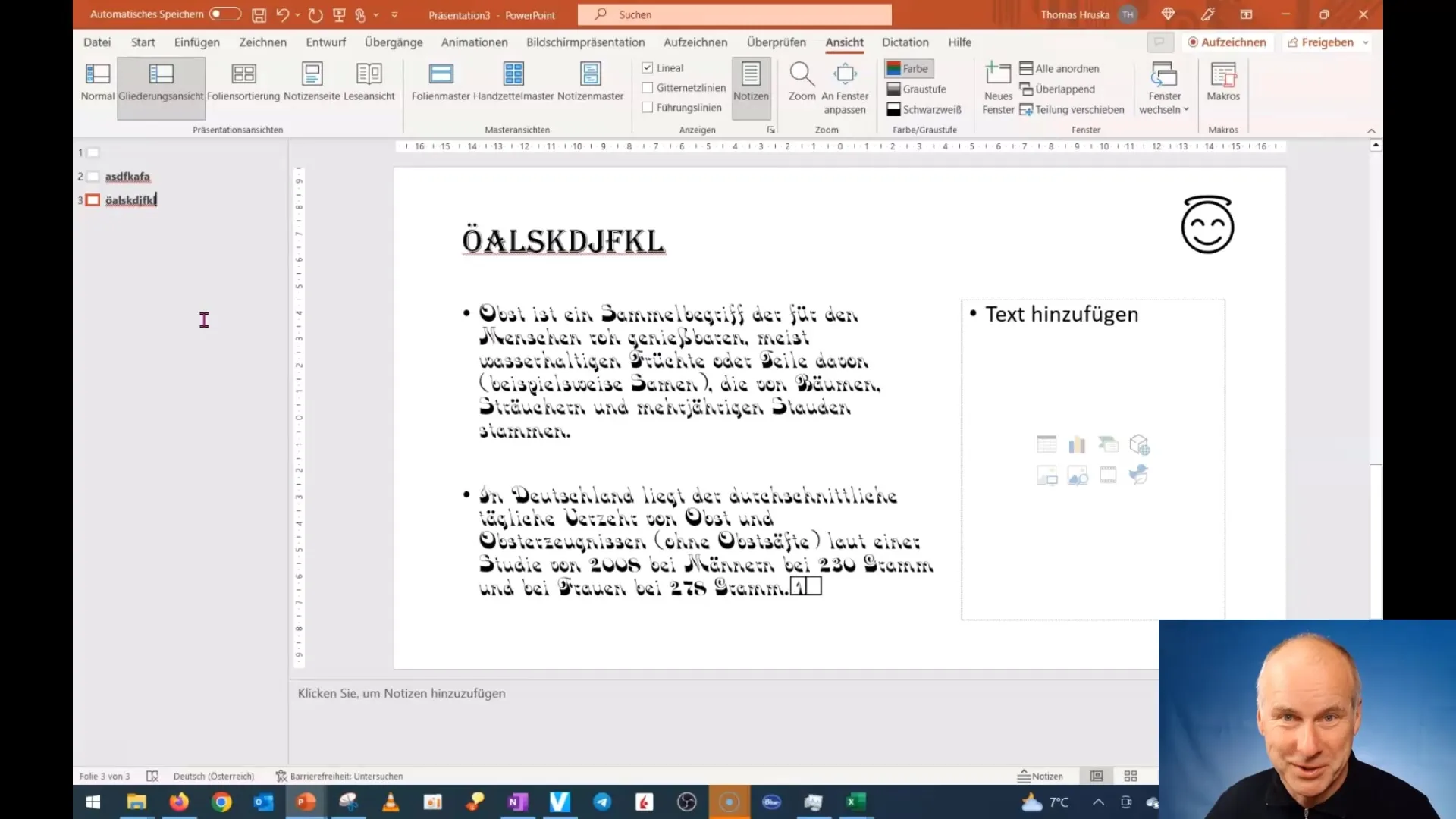Click the Notizenseite view icon
The width and height of the screenshot is (1456, 819).
(311, 82)
